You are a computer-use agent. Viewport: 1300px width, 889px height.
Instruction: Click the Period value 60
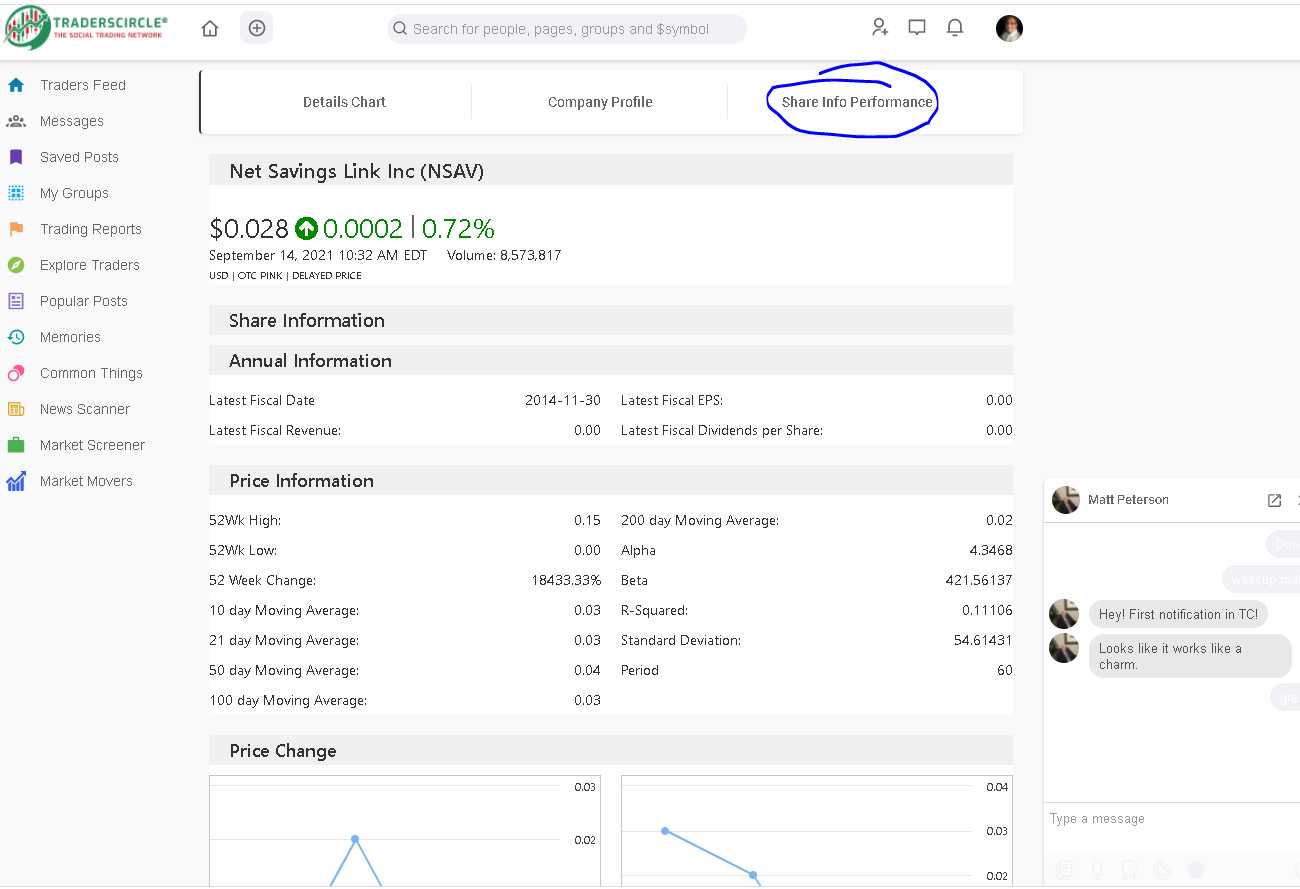(x=1005, y=670)
